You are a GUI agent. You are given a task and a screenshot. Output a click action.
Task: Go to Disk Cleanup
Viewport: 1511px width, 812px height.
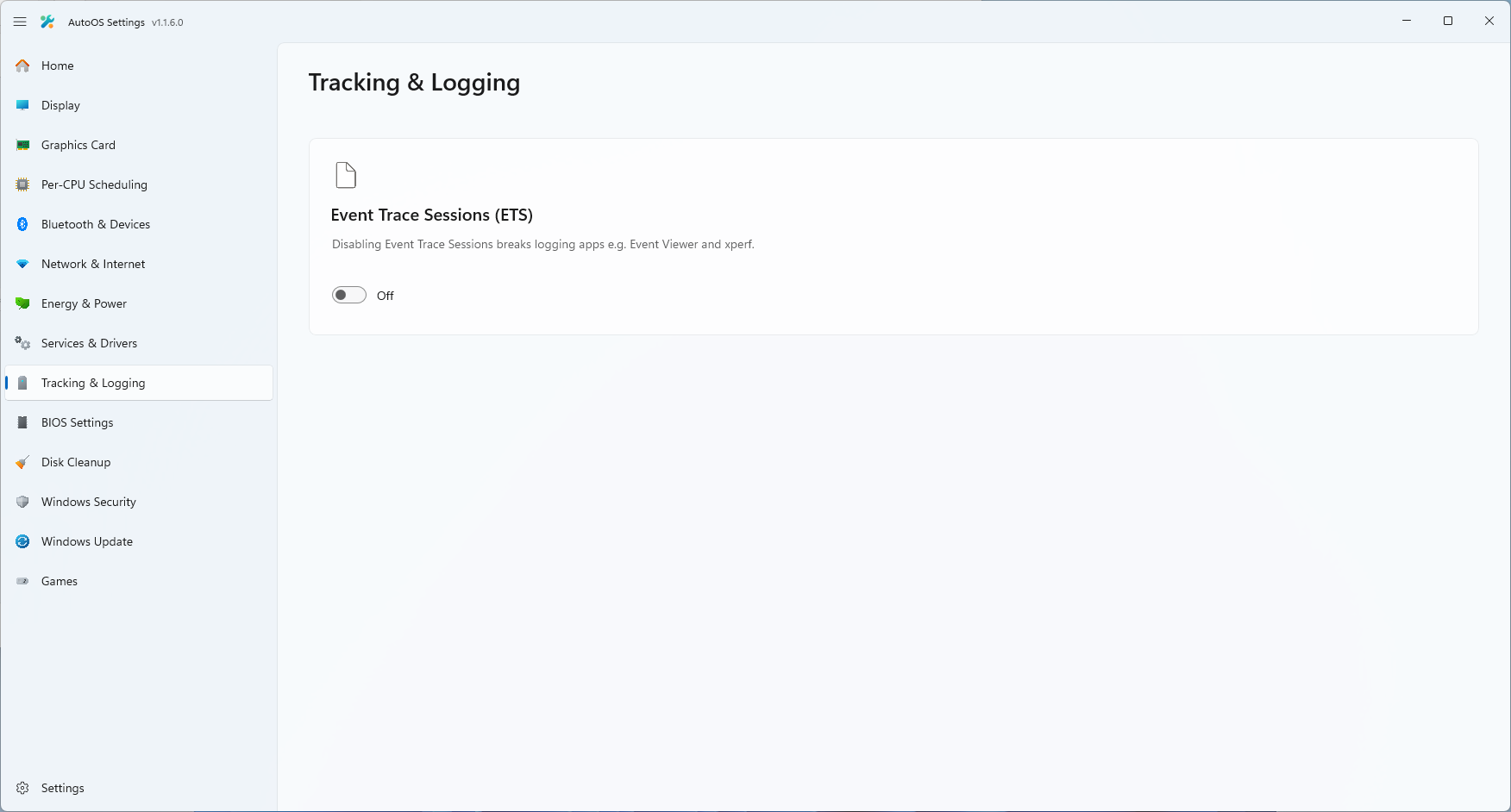pyautogui.click(x=139, y=462)
